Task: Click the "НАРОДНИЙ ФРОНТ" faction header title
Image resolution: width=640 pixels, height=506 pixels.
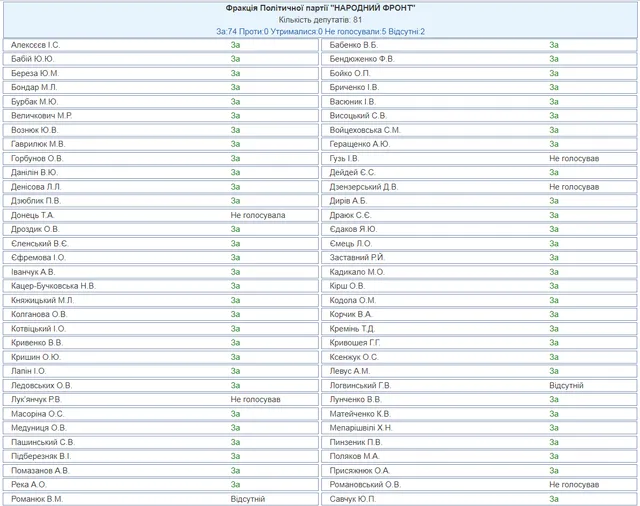Action: pyautogui.click(x=320, y=8)
